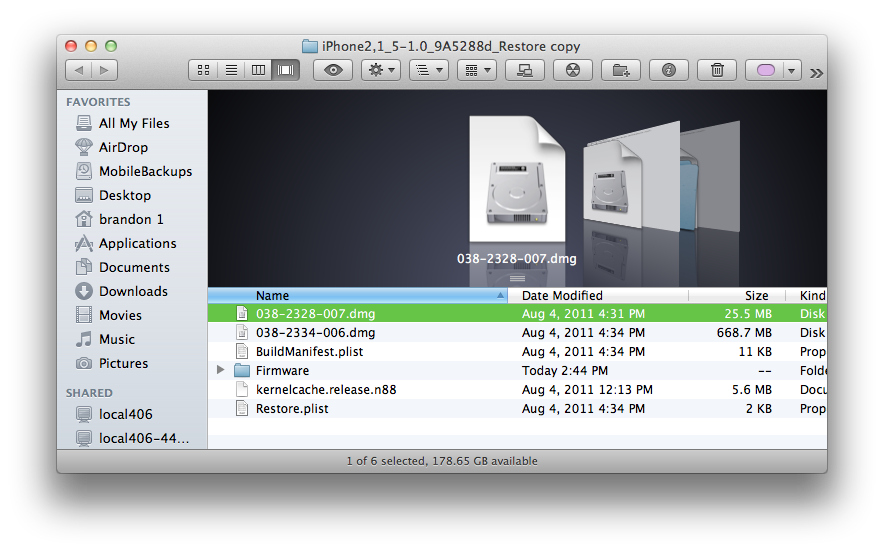Click the purple label color button

[x=765, y=70]
